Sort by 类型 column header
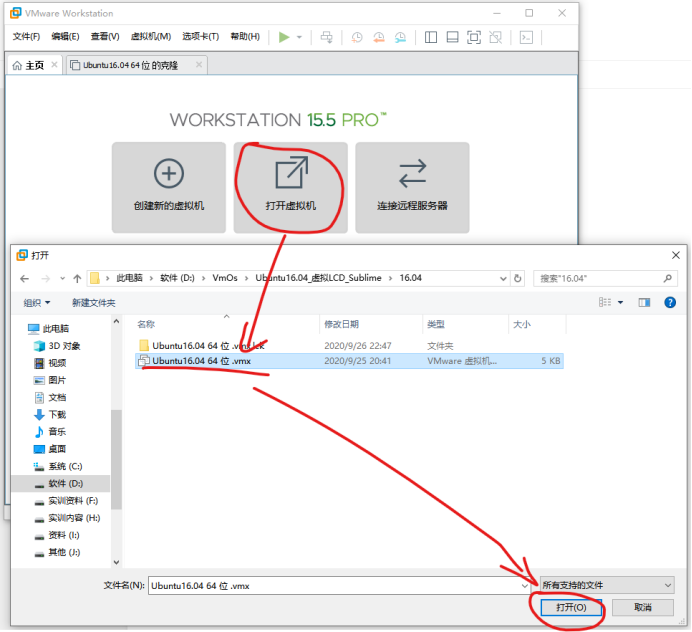Screen dimensions: 692x632 click(466, 324)
